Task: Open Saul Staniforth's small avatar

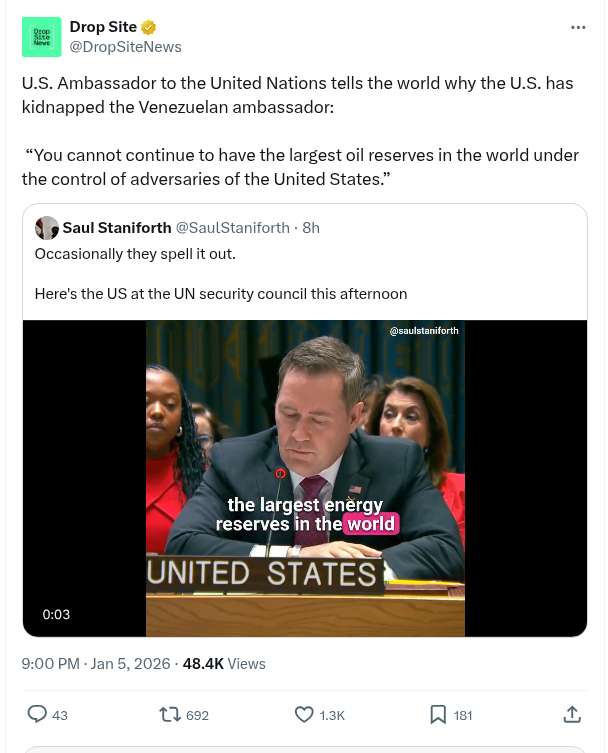Action: (47, 228)
